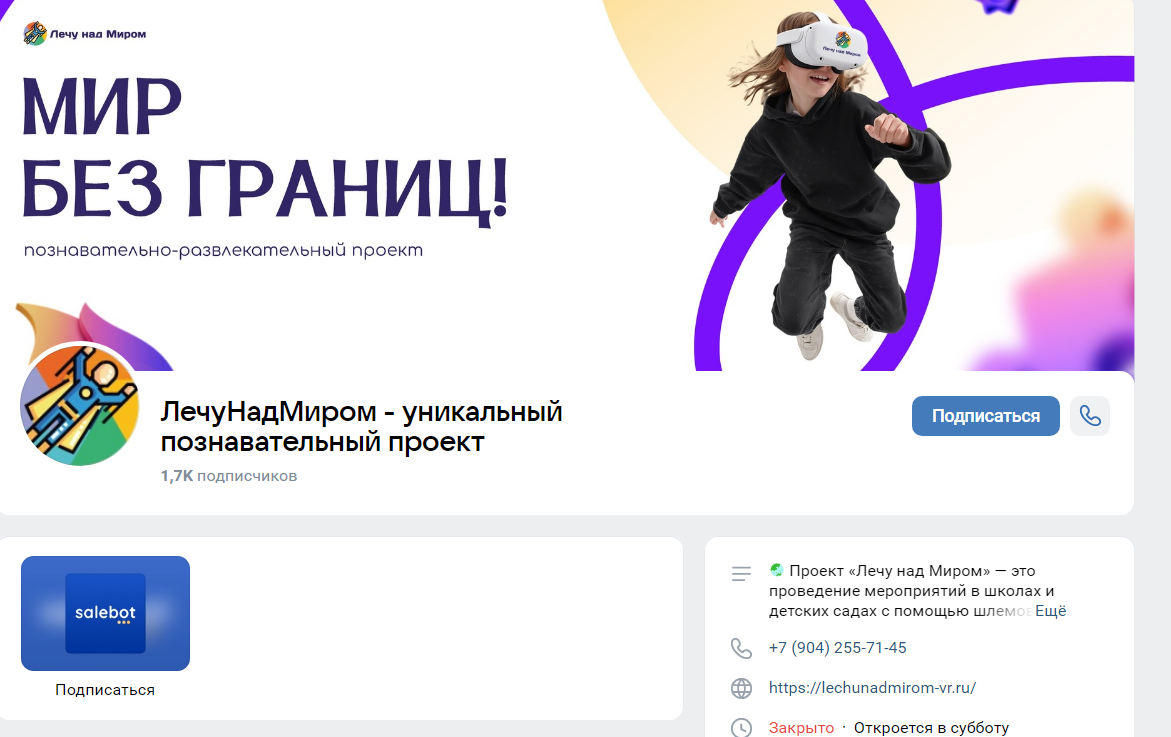1171x737 pixels.
Task: Open the lechunadmirom-vr.ru website link
Action: 872,688
